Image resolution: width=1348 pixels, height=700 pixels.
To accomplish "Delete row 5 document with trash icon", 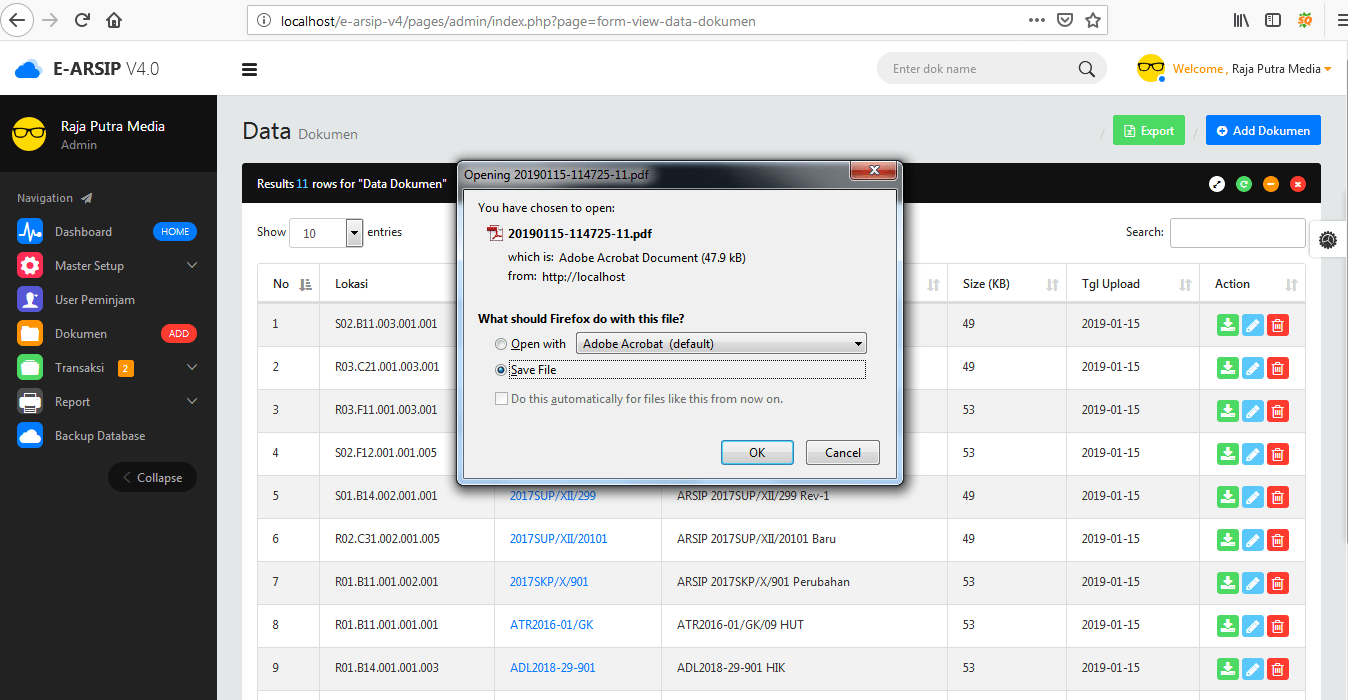I will pyautogui.click(x=1277, y=496).
